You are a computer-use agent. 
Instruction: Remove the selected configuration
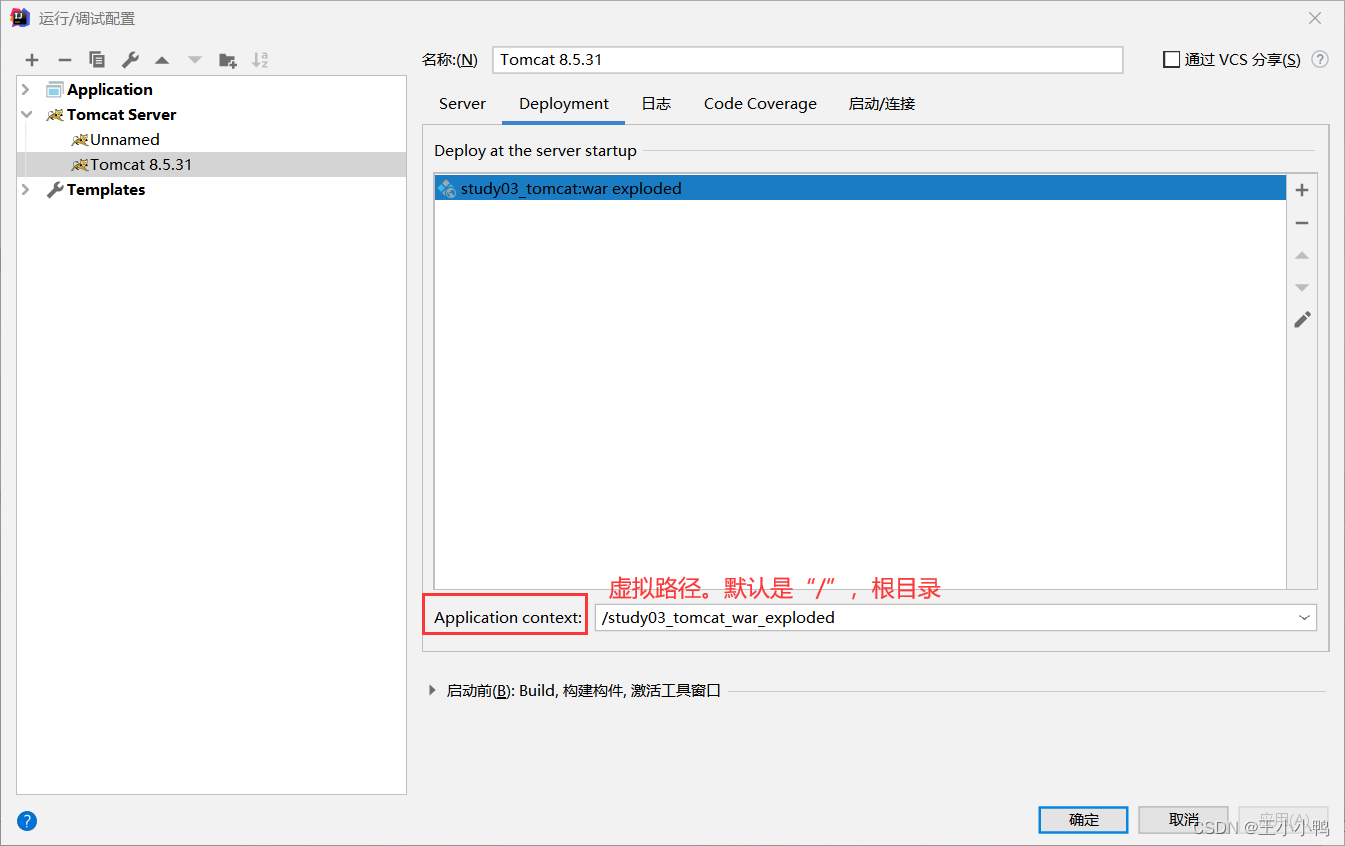click(63, 59)
